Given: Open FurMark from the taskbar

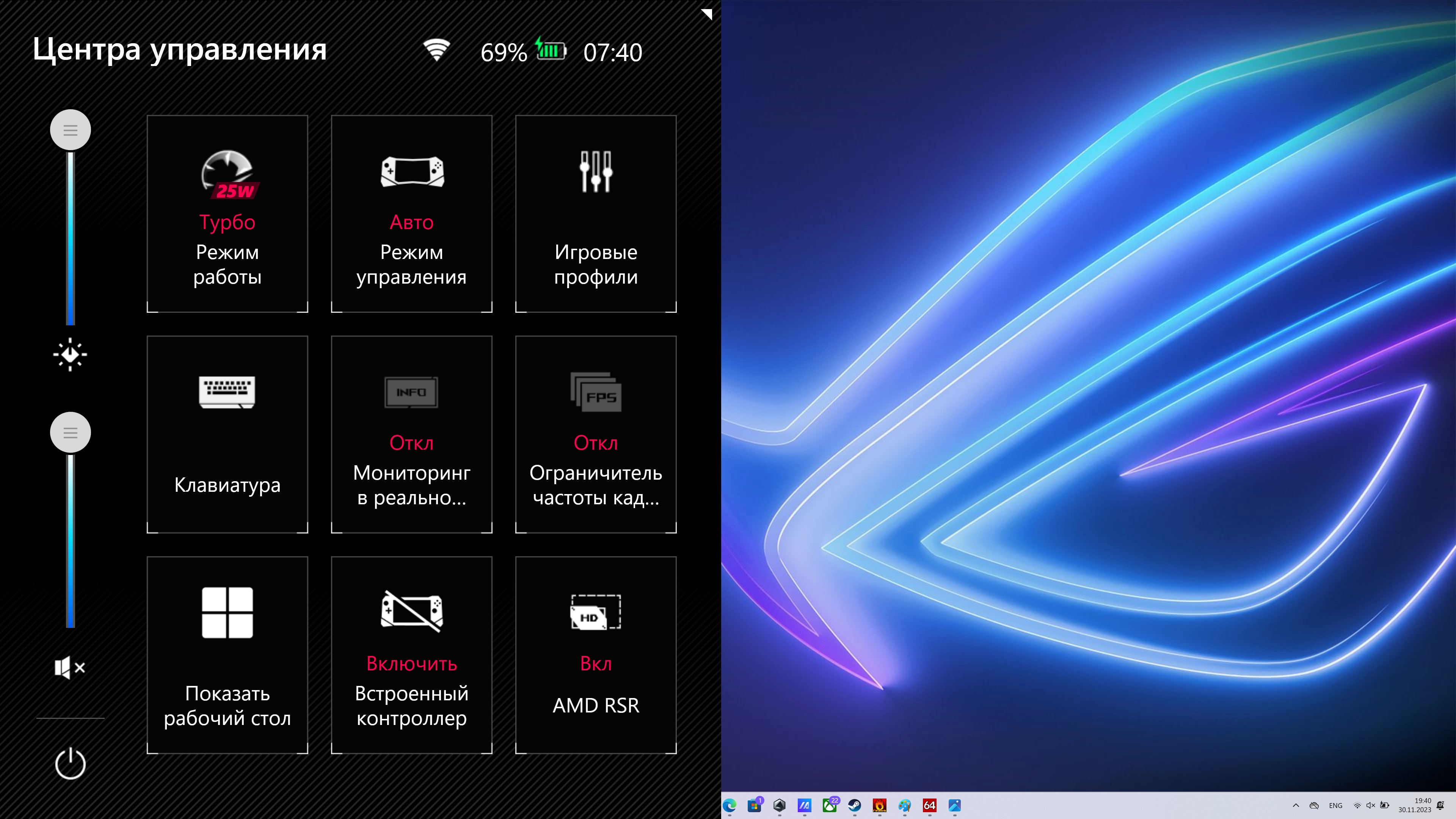Looking at the screenshot, I should pyautogui.click(x=880, y=805).
